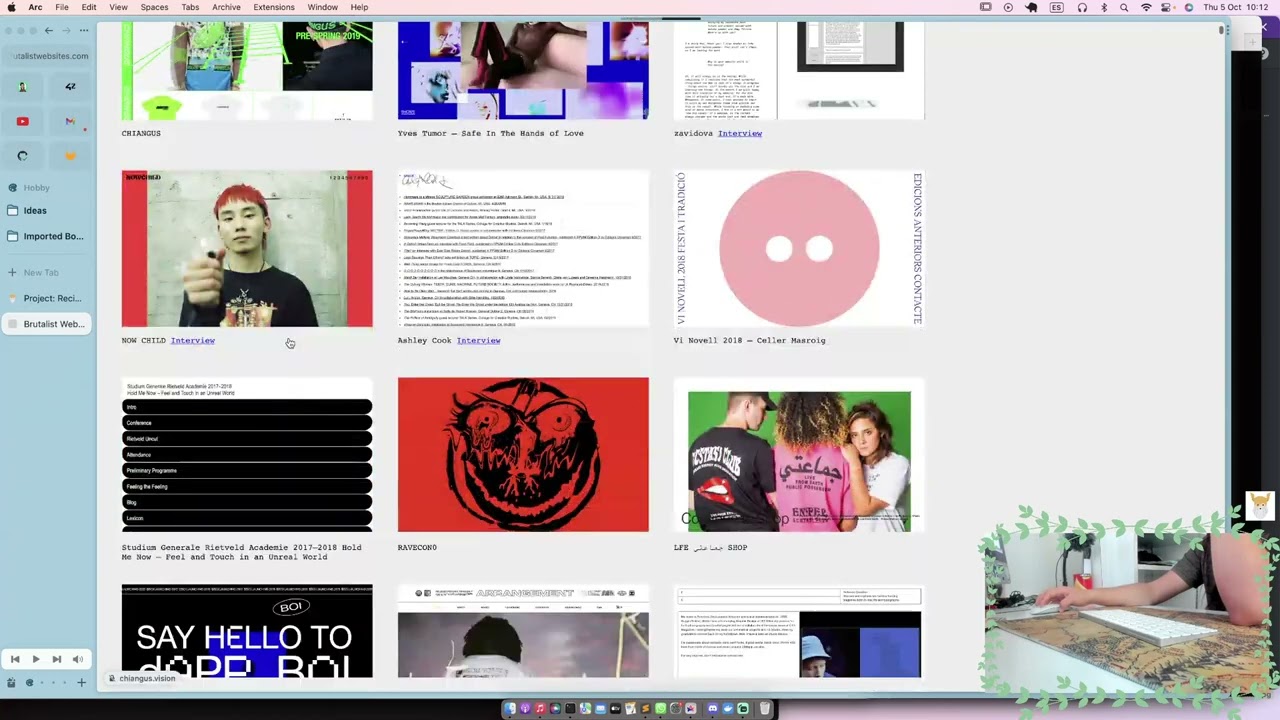Open the Ashley Cook text-list thumbnail
Screen dimensions: 1280x720
pyautogui.click(x=523, y=248)
